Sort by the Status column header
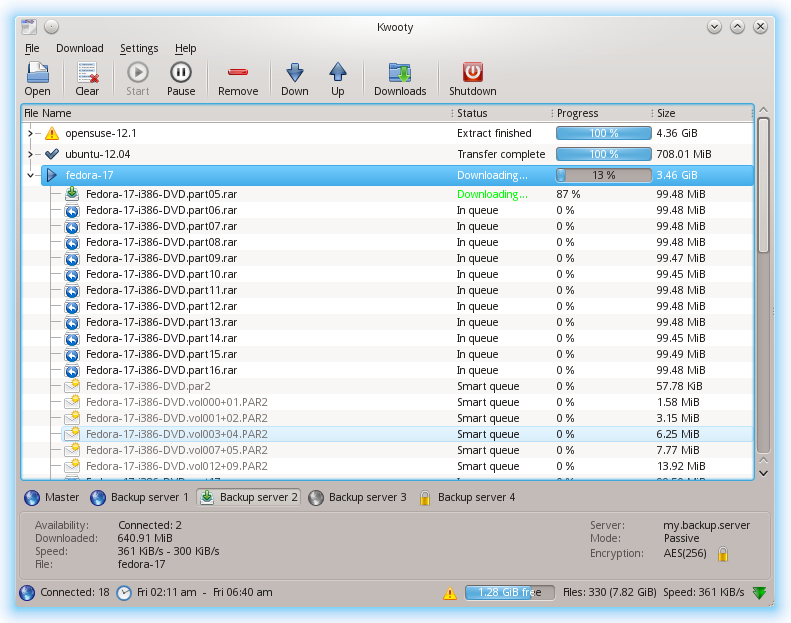This screenshot has width=791, height=623. click(x=502, y=113)
